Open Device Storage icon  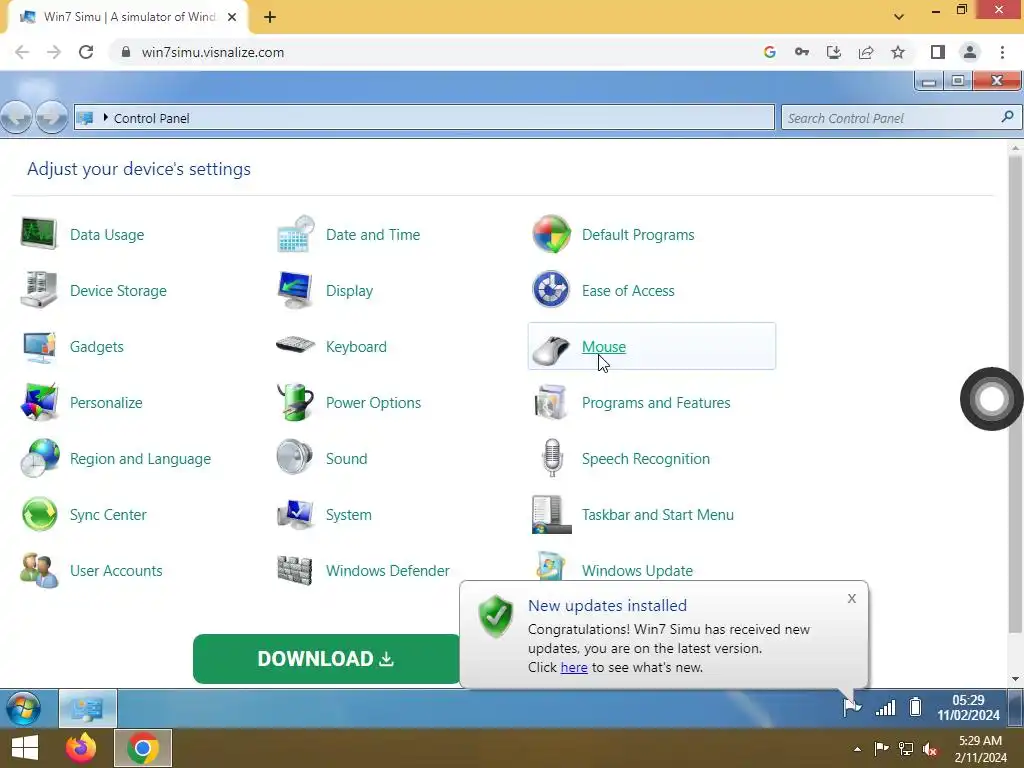click(x=39, y=290)
